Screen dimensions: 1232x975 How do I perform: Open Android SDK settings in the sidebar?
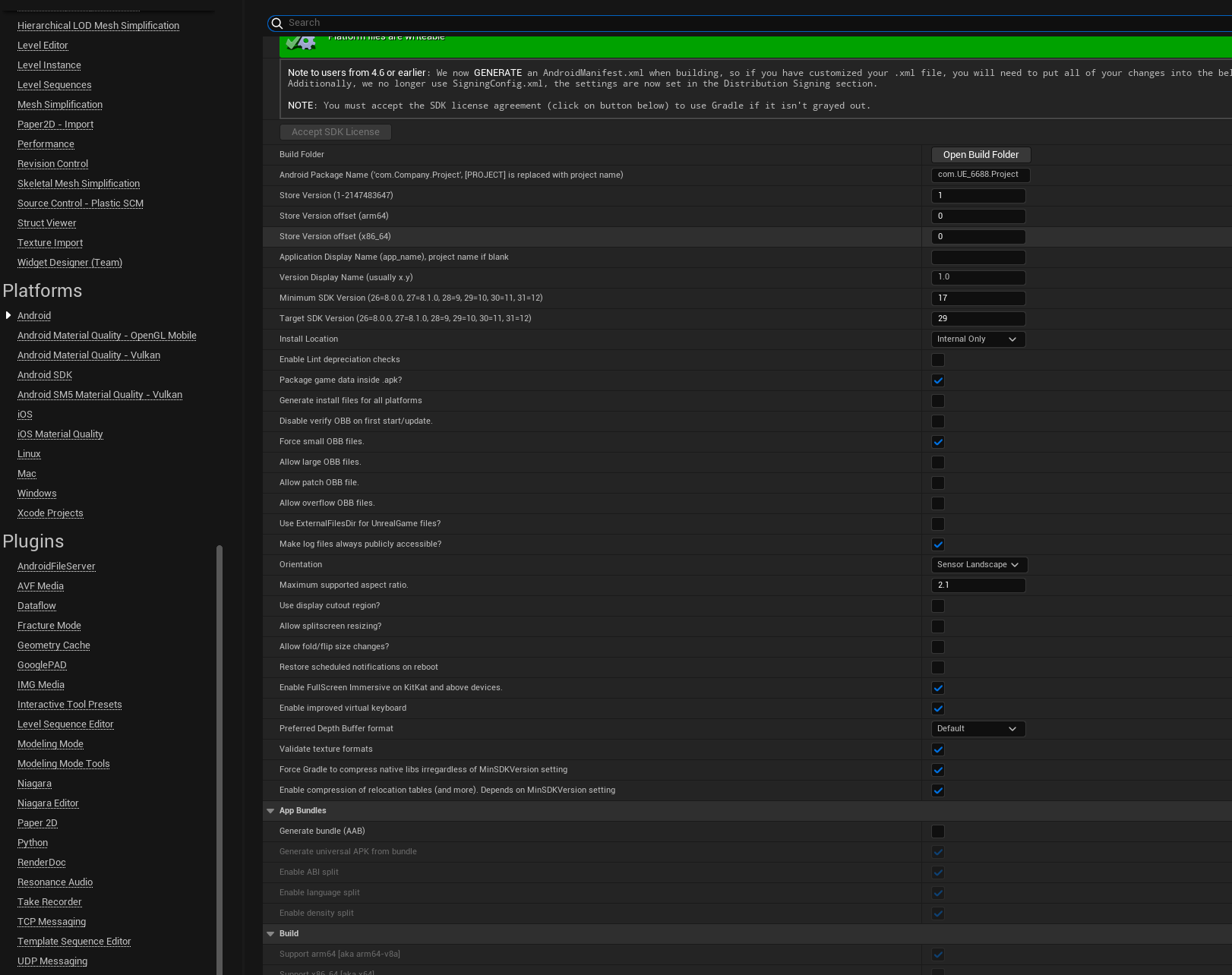44,374
